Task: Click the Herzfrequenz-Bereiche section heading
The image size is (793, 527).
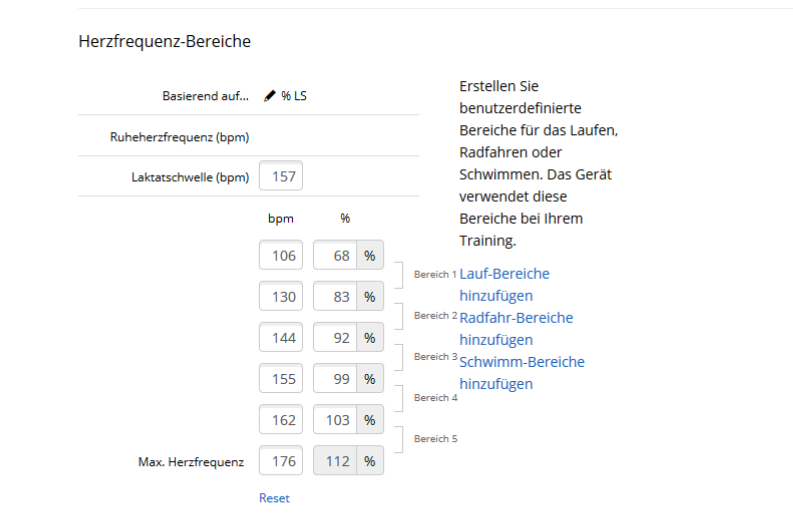Action: pyautogui.click(x=164, y=42)
